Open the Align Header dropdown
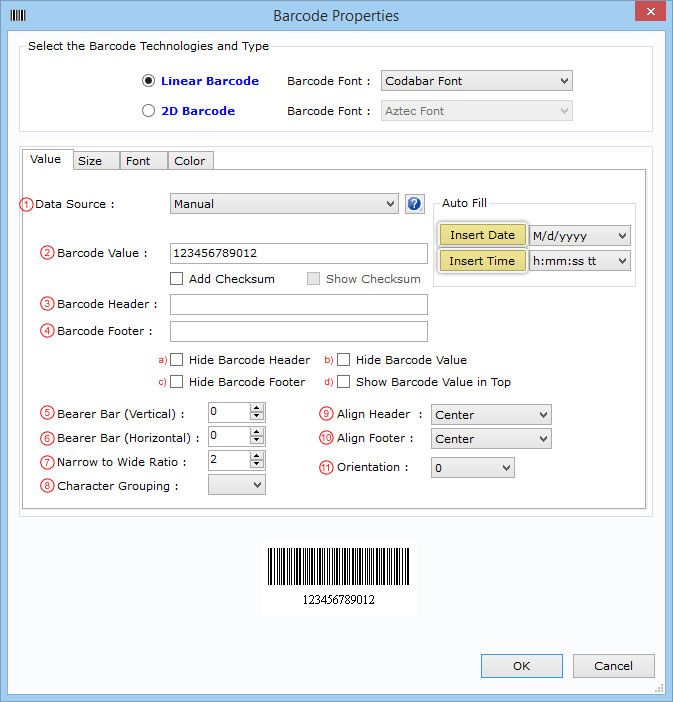Screen dimensions: 673x702 (x=491, y=415)
